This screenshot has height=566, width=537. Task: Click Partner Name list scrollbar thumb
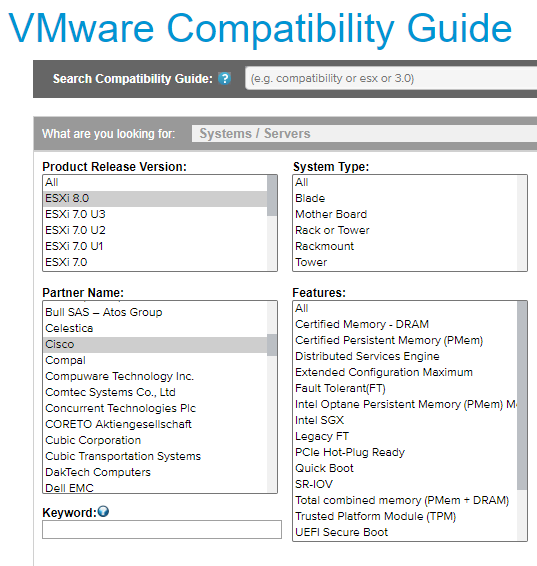tap(272, 345)
